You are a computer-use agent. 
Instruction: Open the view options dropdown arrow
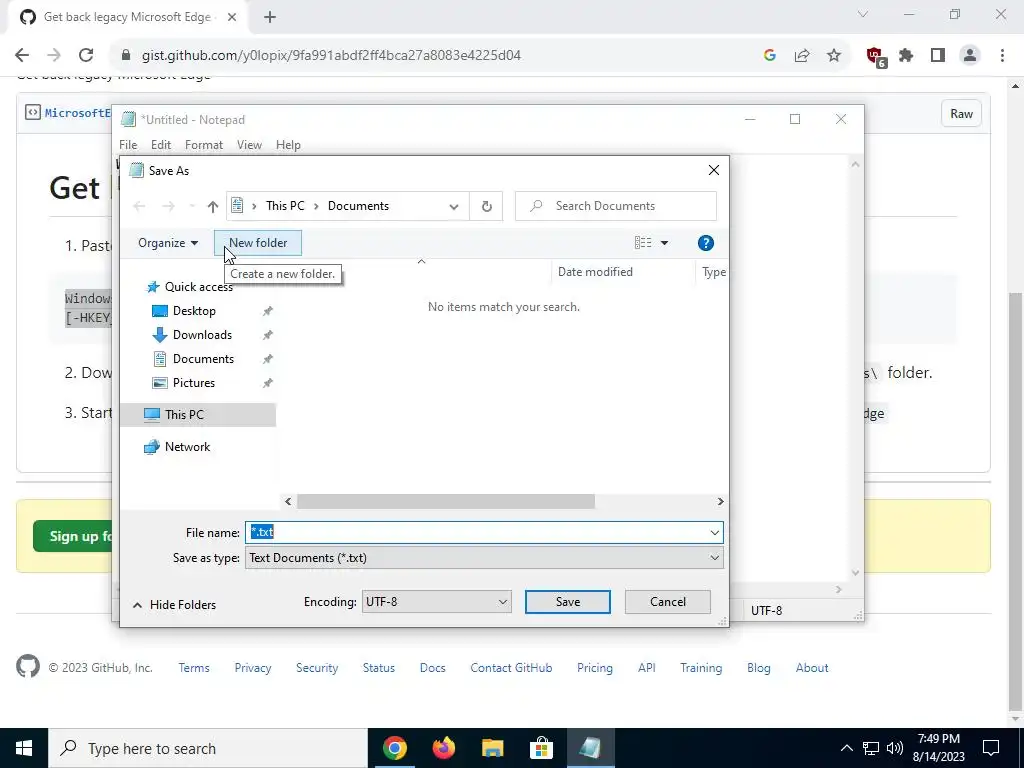664,243
